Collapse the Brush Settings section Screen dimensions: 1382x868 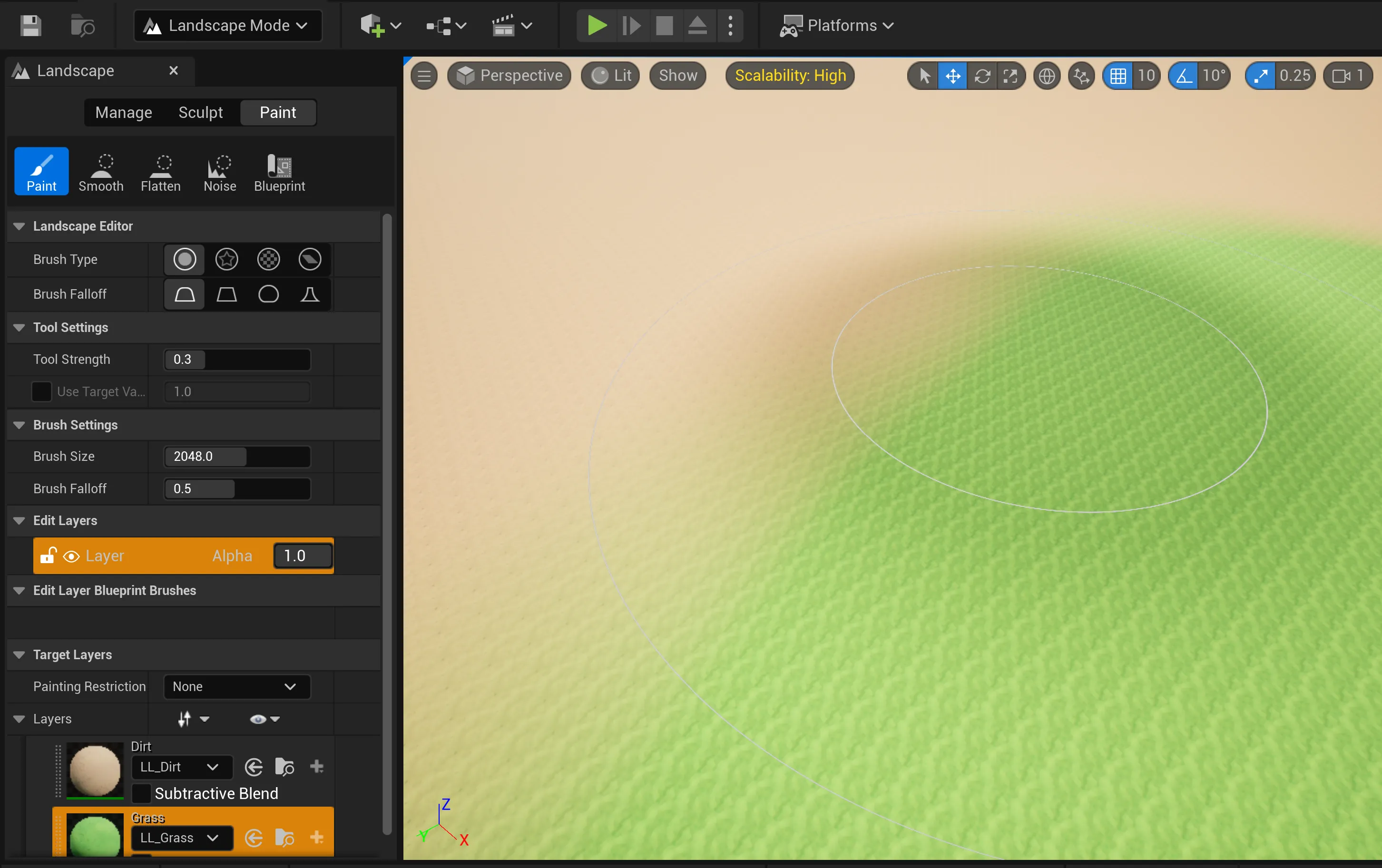pos(19,425)
